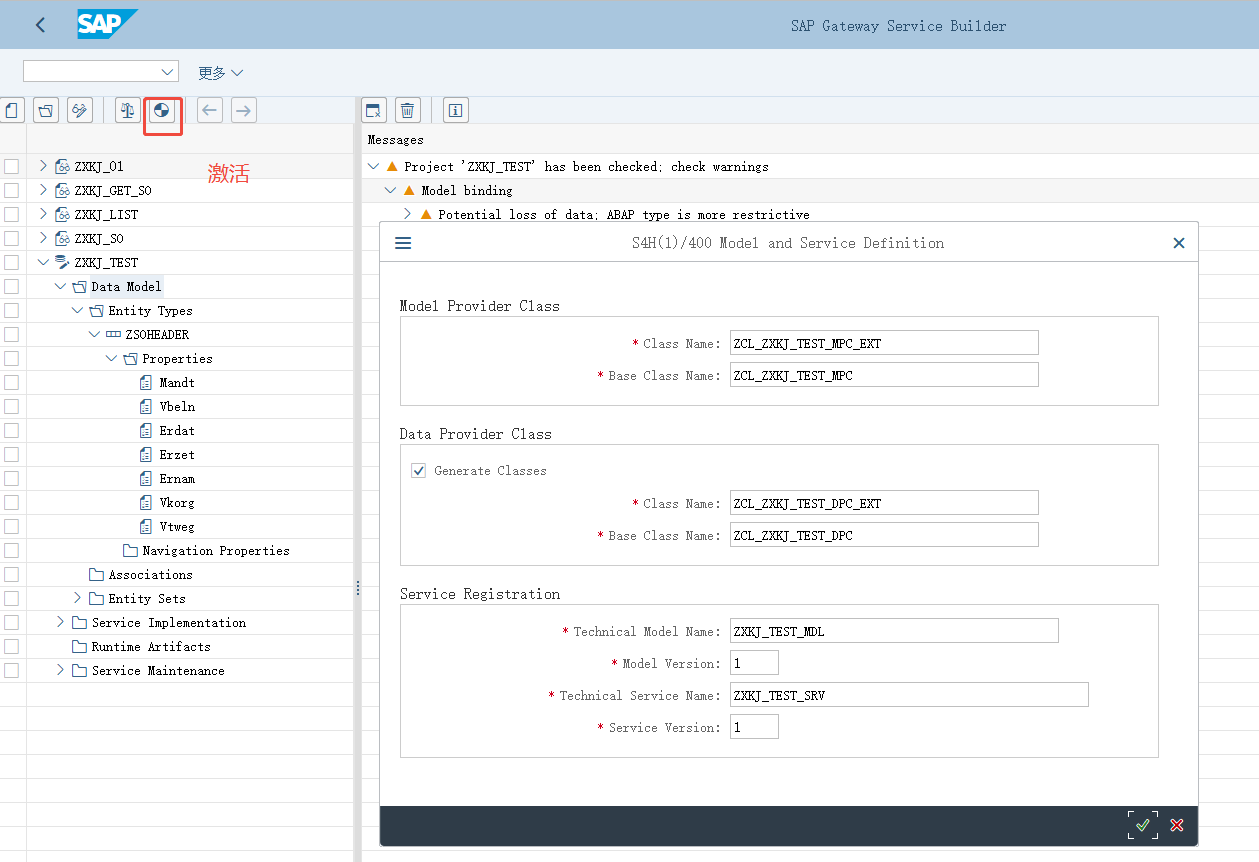Select the ZXKJ_LIST project label

point(106,214)
